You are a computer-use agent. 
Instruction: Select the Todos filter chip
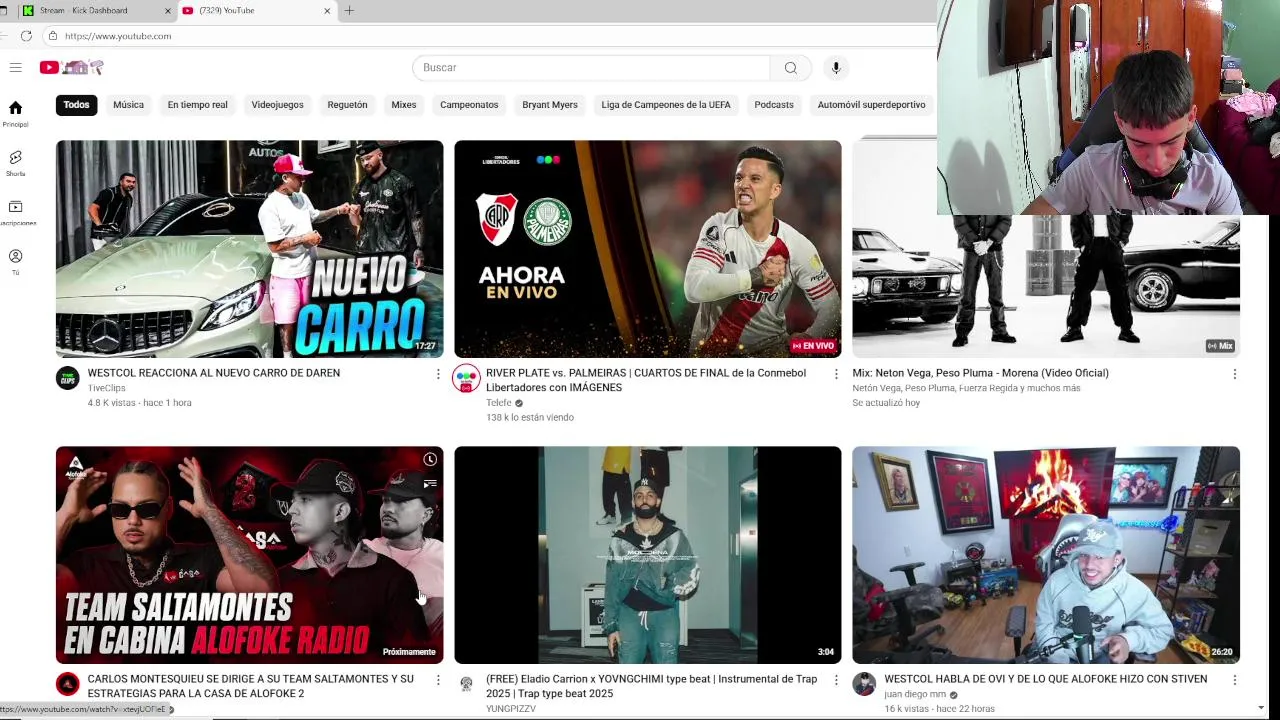(x=76, y=105)
